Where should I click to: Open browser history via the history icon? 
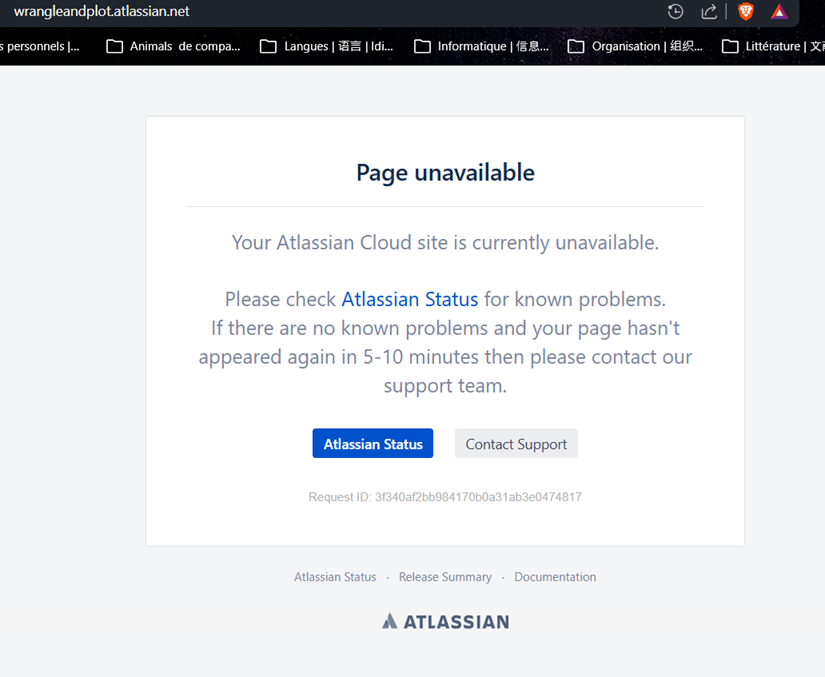[x=675, y=12]
